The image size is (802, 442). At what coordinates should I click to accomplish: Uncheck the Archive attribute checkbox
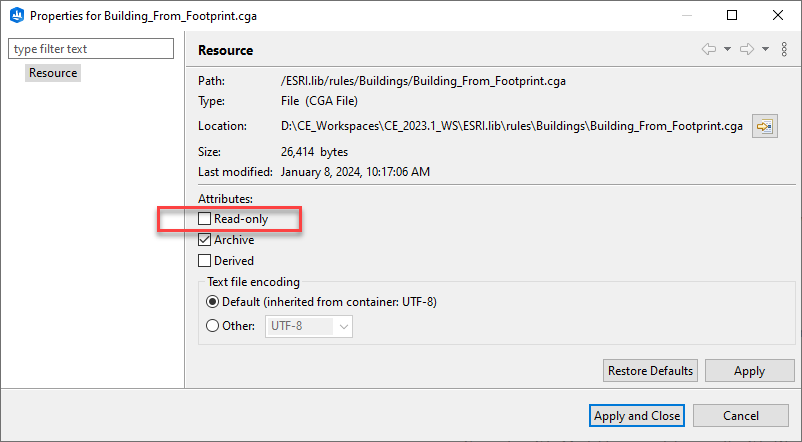pyautogui.click(x=205, y=240)
